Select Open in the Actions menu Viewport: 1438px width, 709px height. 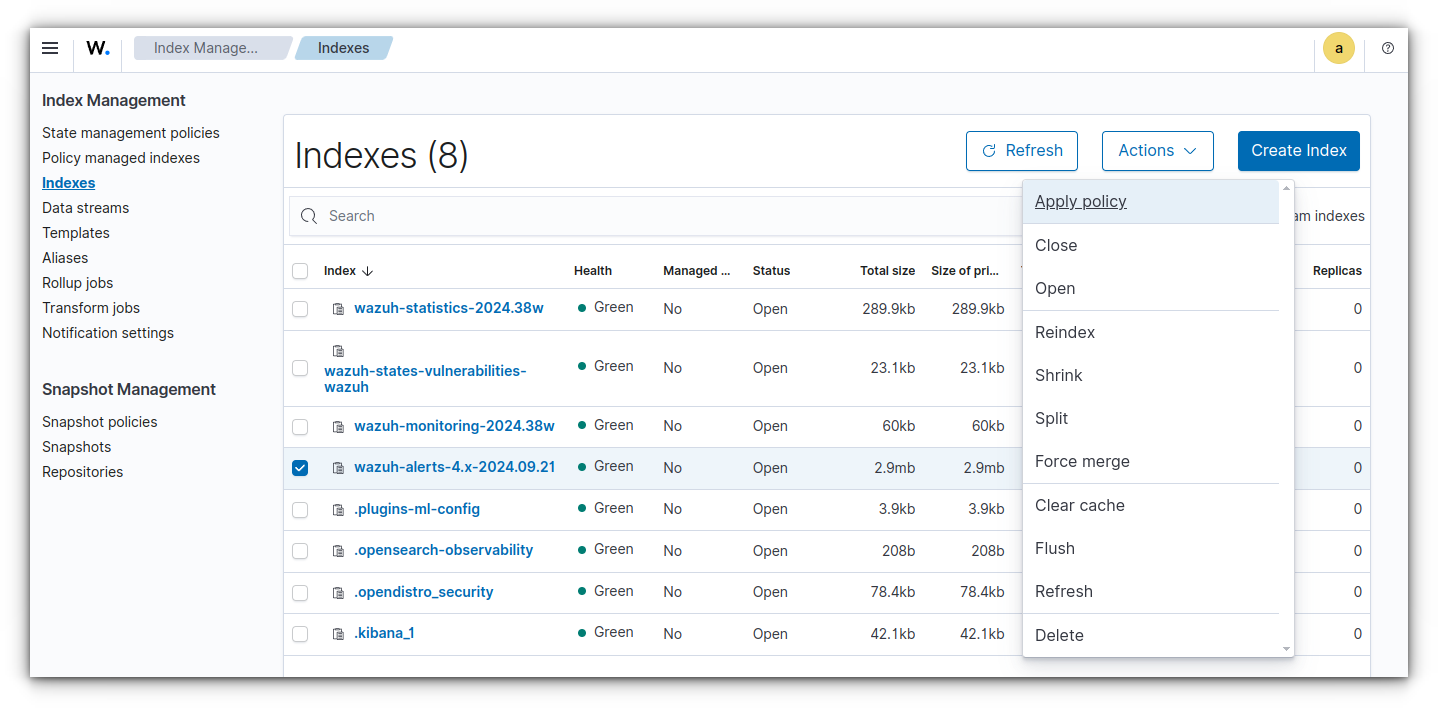1150,288
